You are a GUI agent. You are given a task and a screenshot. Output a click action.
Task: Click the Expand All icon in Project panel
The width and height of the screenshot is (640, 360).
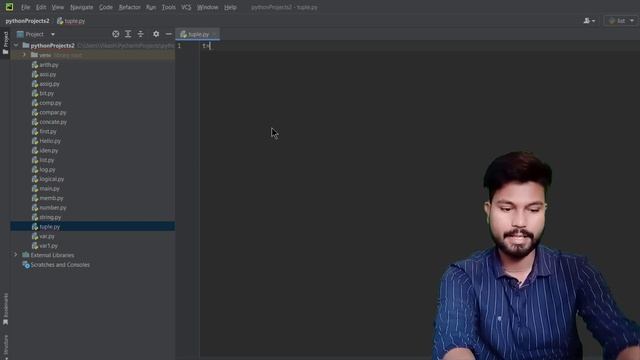128,34
